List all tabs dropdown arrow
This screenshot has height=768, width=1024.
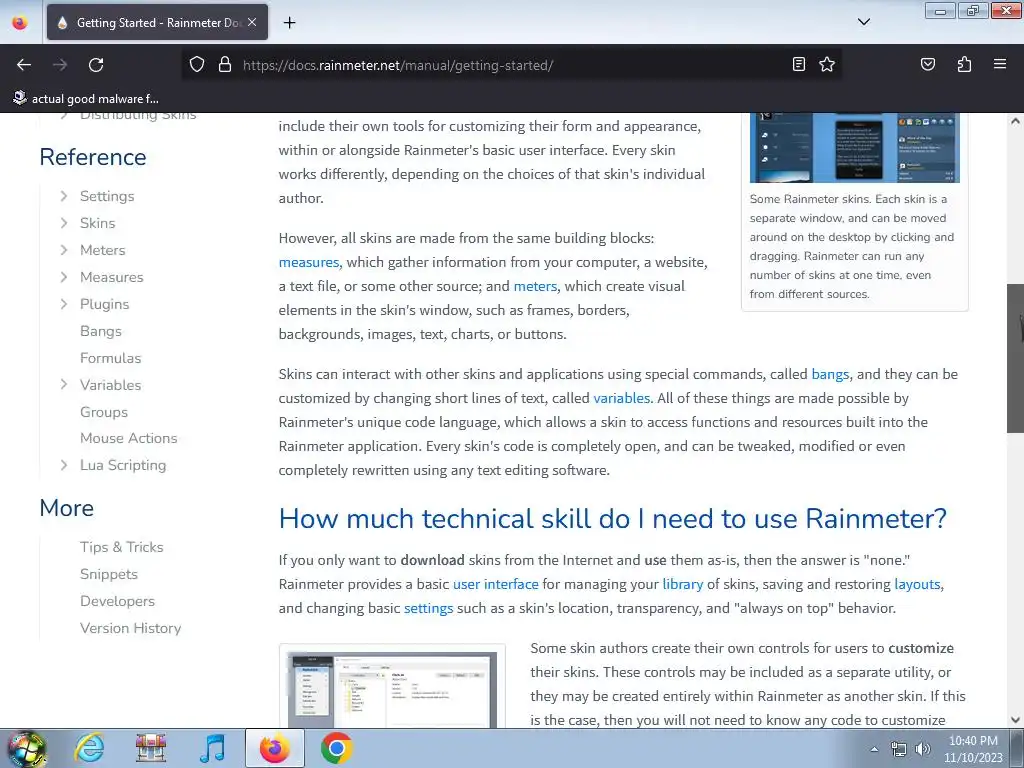point(863,22)
